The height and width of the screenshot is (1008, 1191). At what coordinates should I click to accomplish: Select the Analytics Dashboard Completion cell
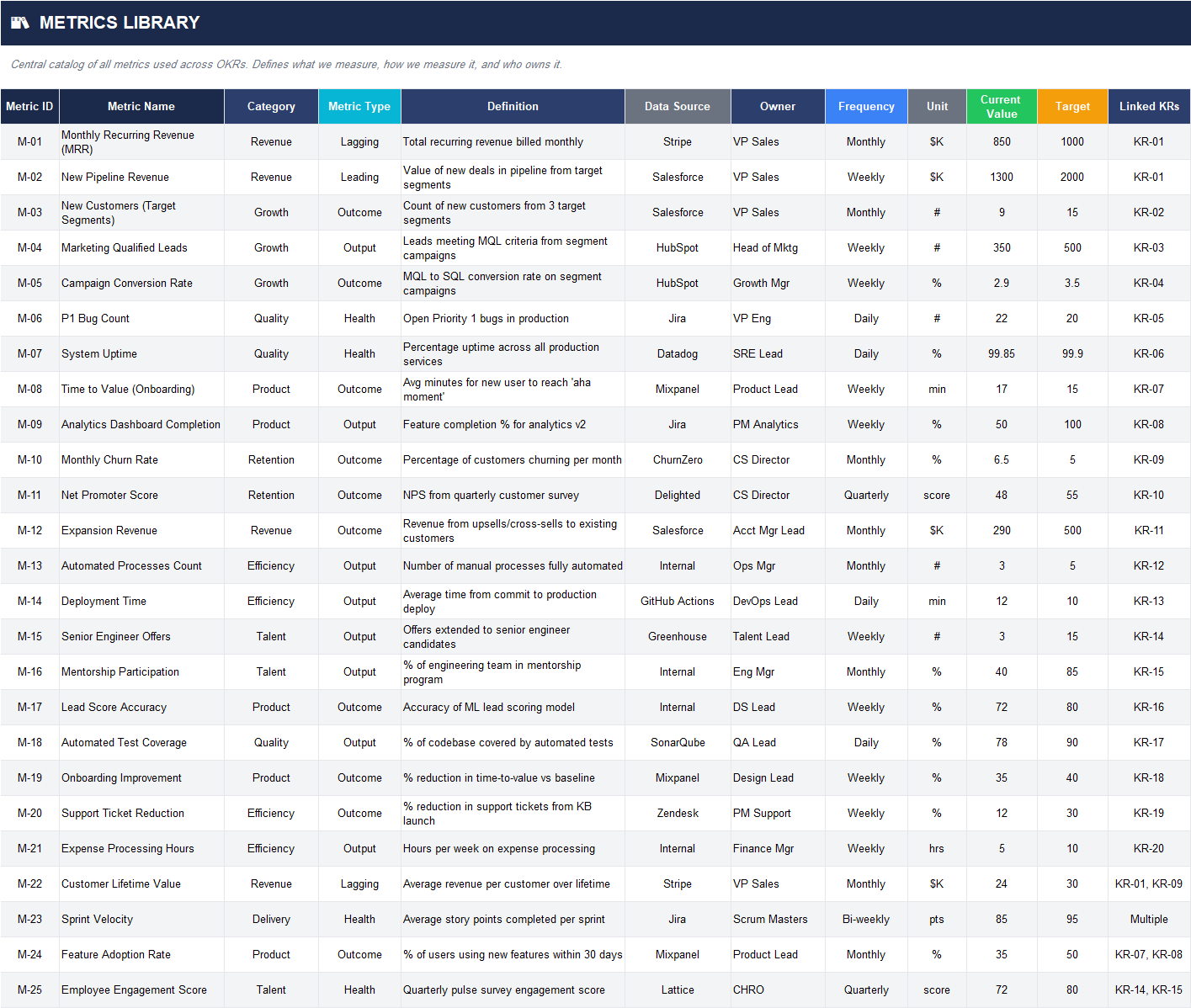click(x=141, y=424)
